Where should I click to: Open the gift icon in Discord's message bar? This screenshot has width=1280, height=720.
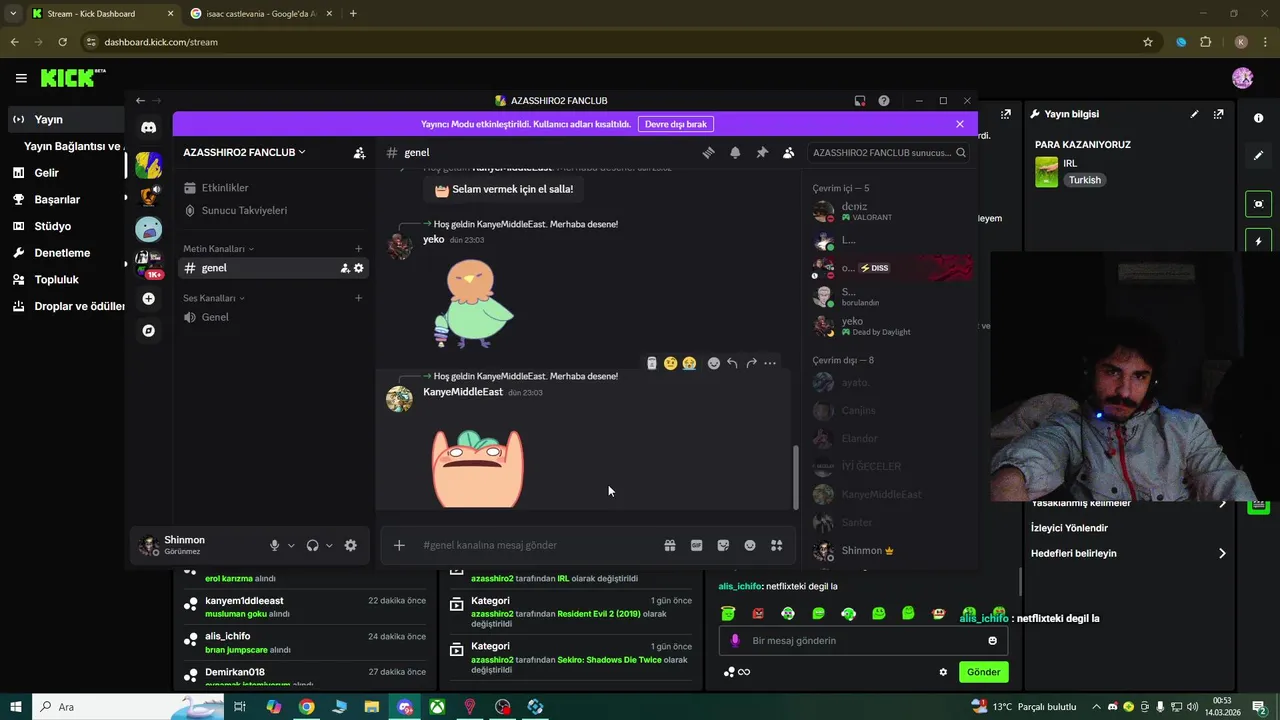coord(670,545)
